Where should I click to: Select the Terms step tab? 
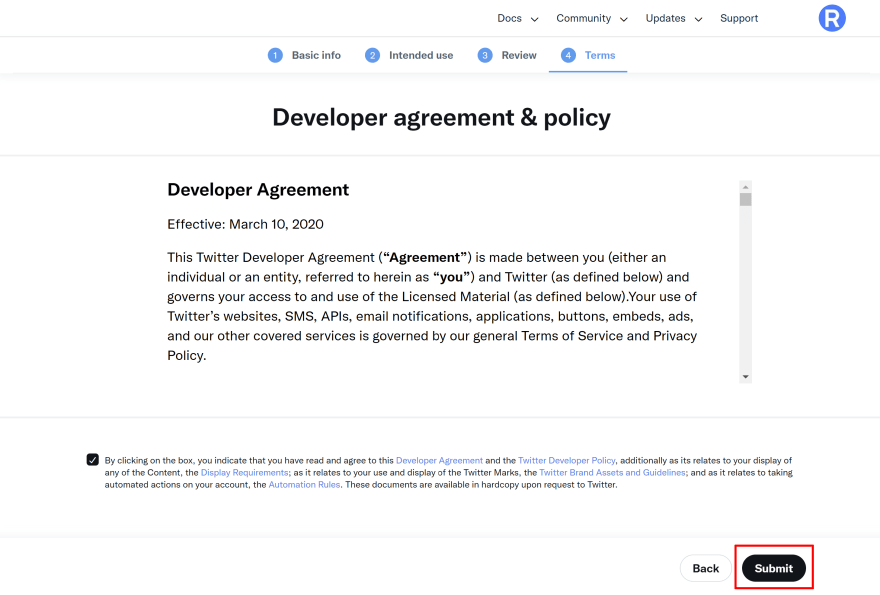tap(588, 56)
